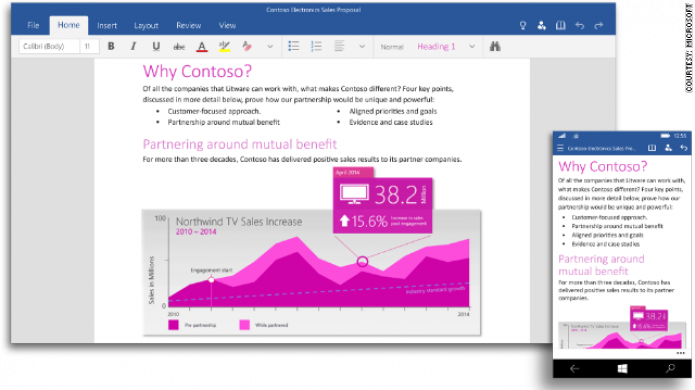Expand more paragraph options chevron
The width and height of the screenshot is (695, 390).
362,47
